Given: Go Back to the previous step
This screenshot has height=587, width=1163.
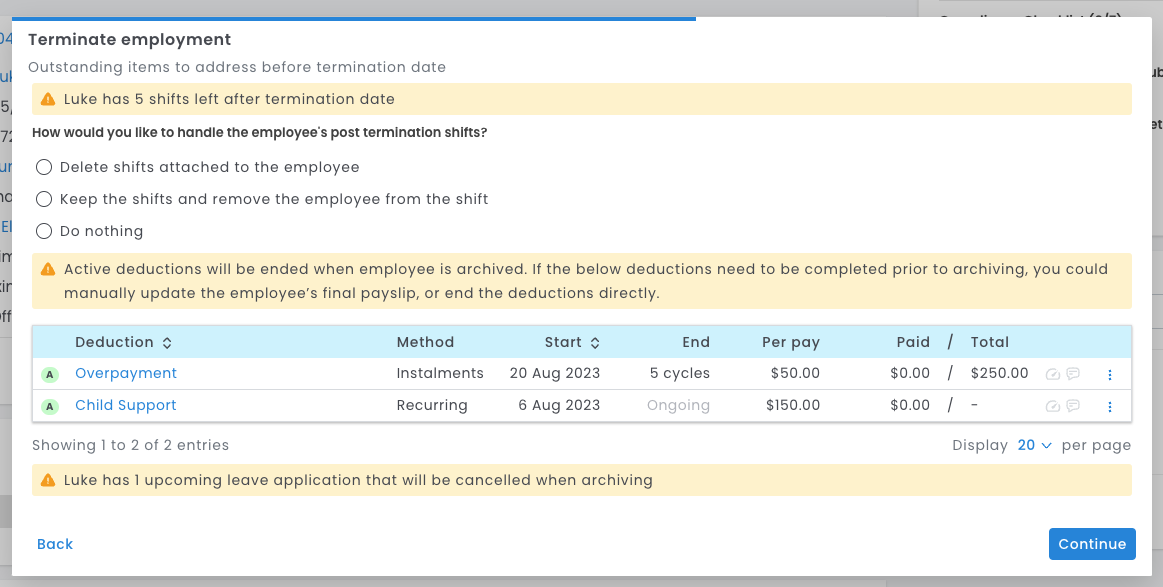Looking at the screenshot, I should [x=55, y=544].
